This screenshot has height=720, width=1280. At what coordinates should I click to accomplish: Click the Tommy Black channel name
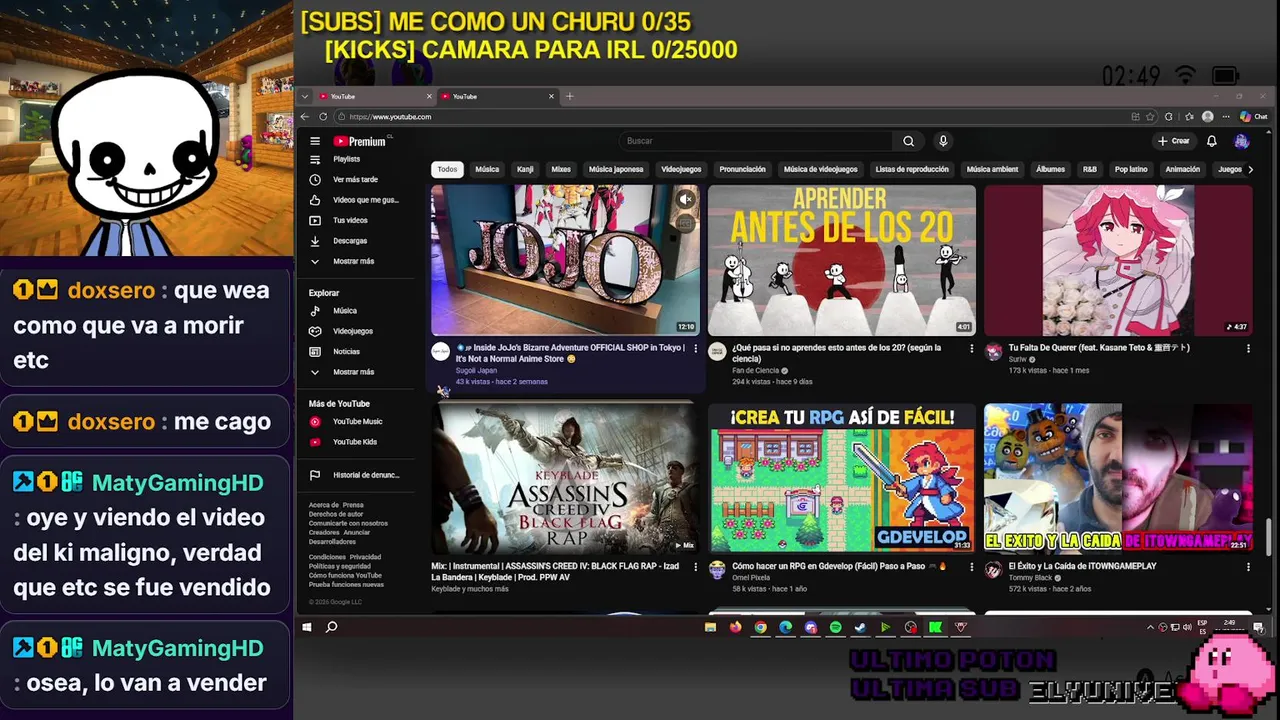1030,578
